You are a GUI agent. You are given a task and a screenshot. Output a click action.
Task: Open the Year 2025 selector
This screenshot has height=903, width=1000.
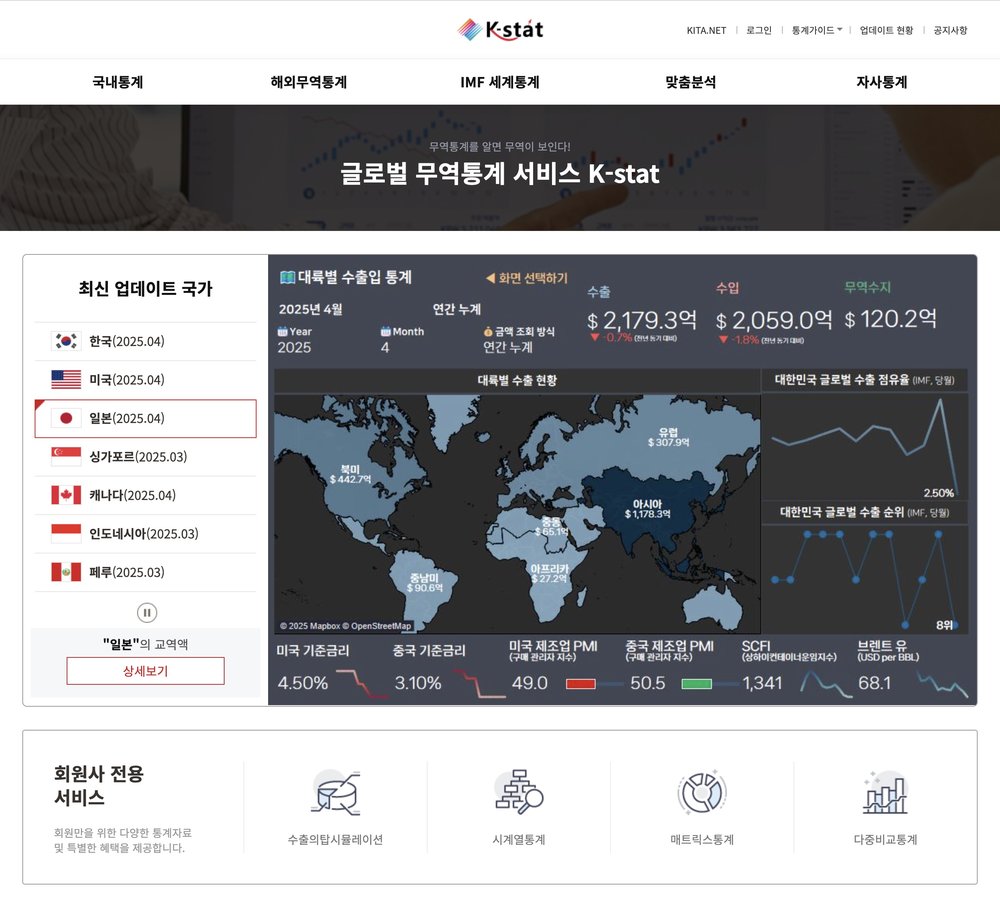point(294,348)
